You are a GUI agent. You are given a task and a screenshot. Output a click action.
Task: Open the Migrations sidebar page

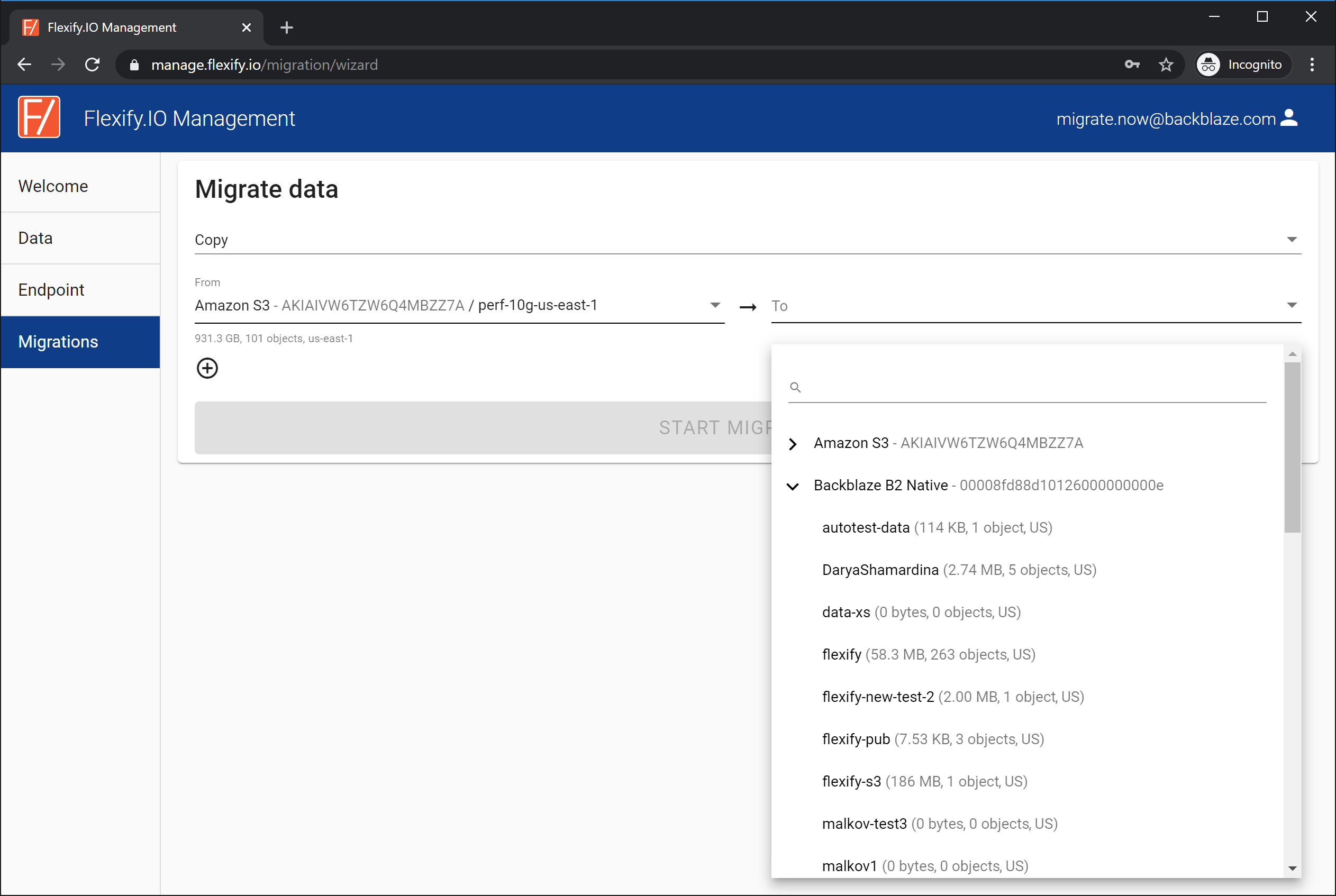click(x=80, y=342)
